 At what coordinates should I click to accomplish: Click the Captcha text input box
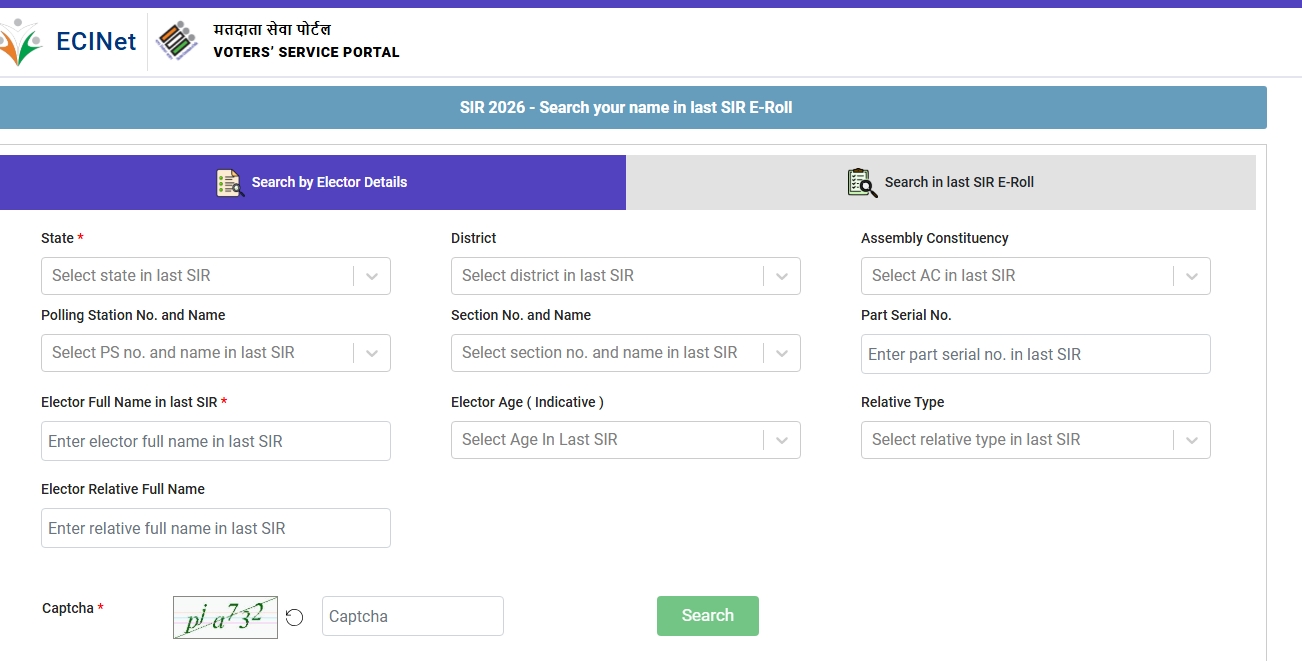[x=412, y=616]
